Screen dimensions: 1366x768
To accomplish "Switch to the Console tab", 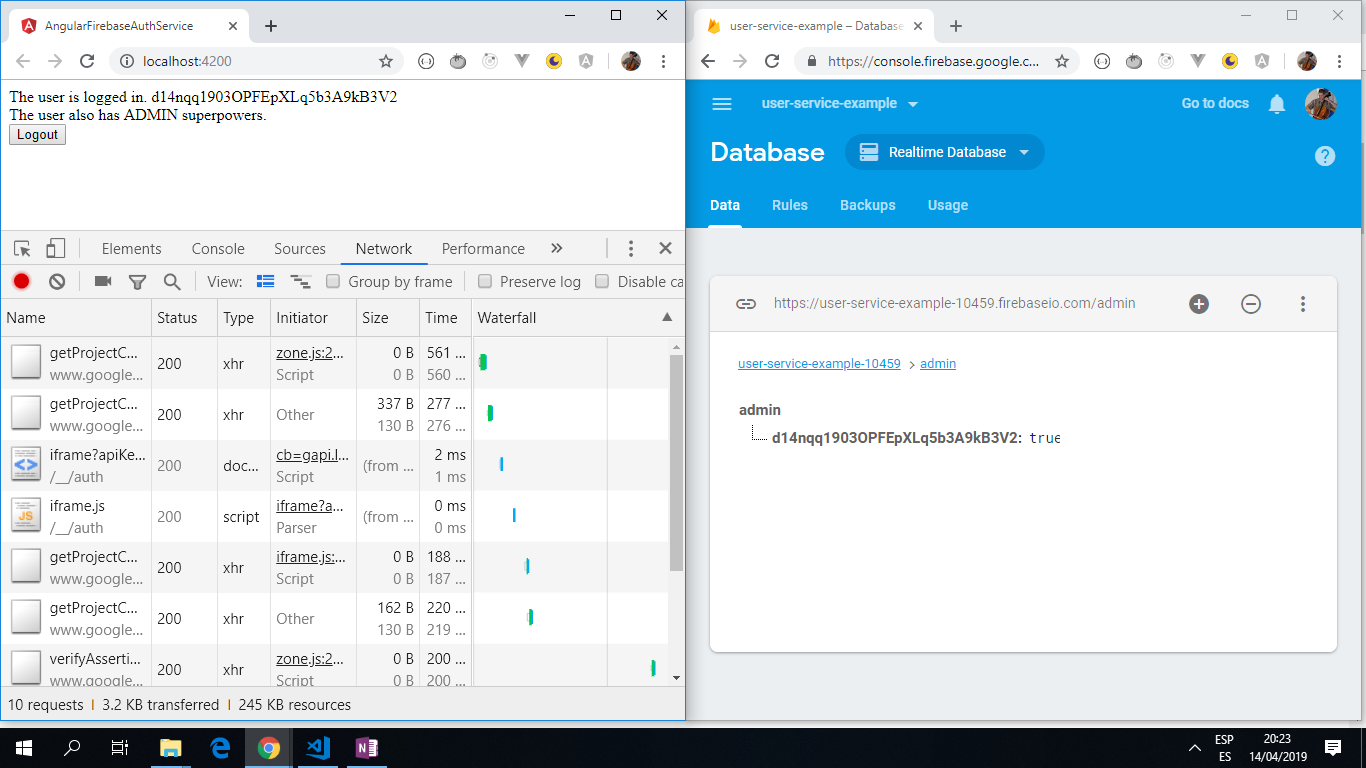I will [218, 249].
